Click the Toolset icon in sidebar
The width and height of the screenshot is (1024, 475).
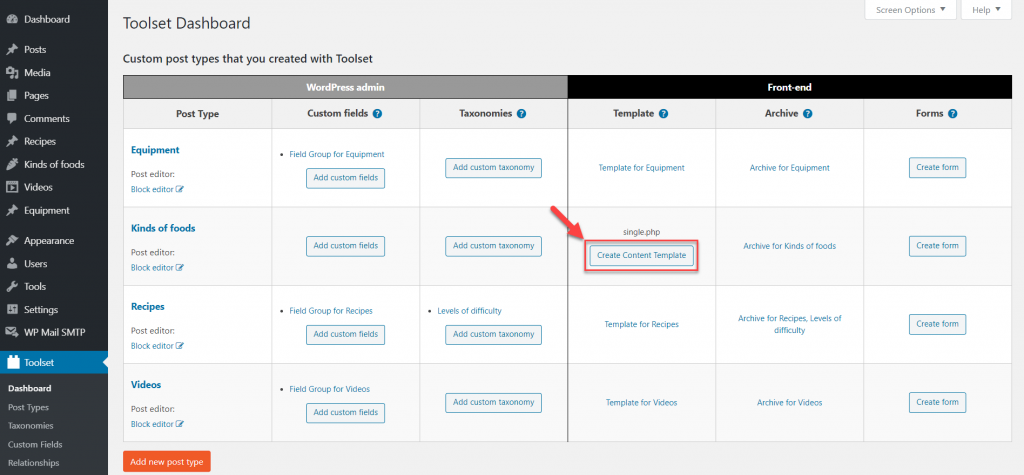tap(13, 363)
